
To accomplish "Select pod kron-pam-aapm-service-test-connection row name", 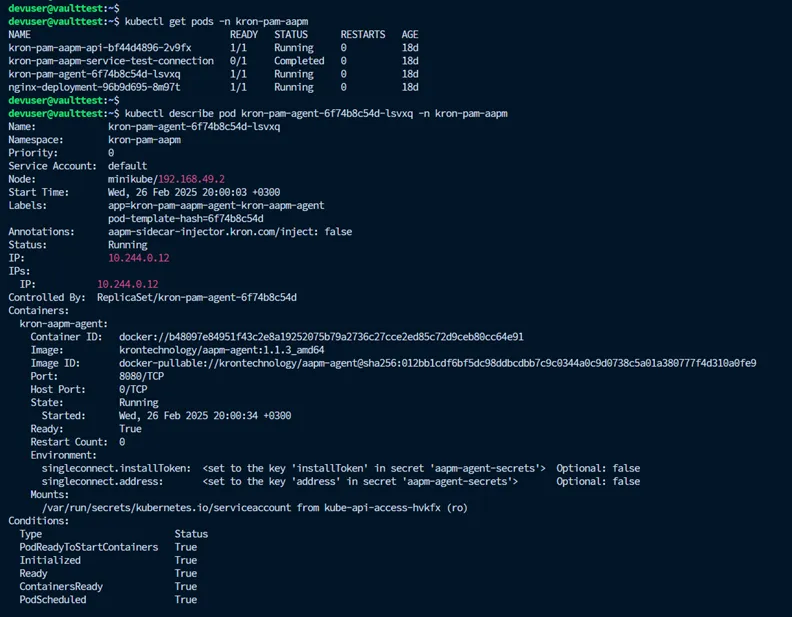I will pos(111,61).
